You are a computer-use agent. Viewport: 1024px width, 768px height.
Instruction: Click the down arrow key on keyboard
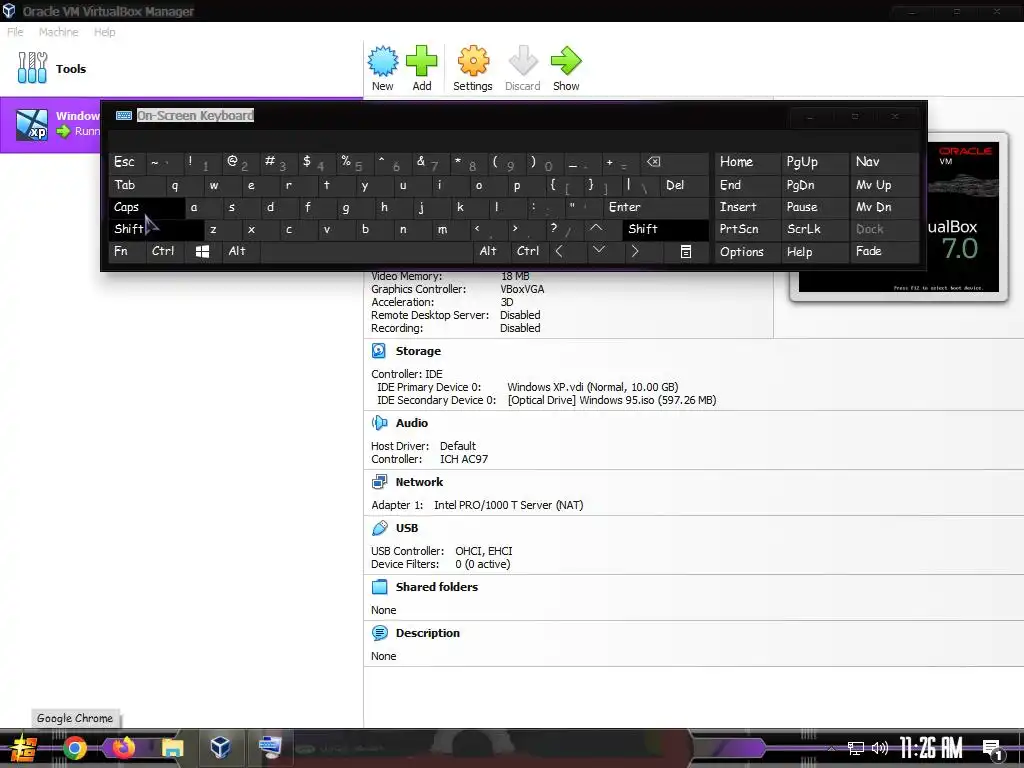coord(598,251)
